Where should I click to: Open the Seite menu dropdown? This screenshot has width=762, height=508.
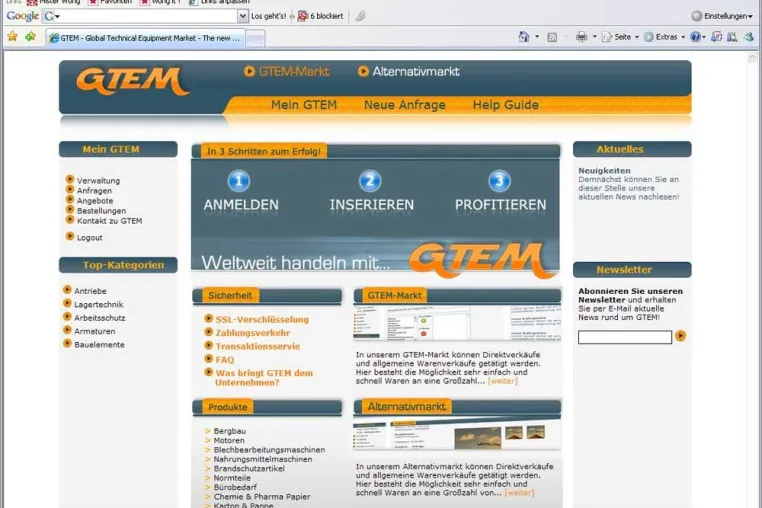click(620, 37)
